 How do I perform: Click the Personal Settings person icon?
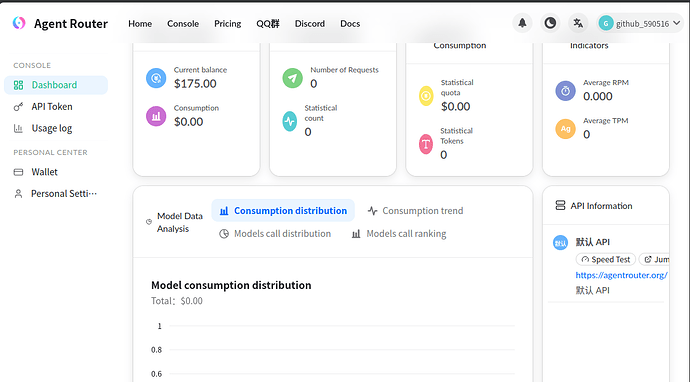coord(18,194)
